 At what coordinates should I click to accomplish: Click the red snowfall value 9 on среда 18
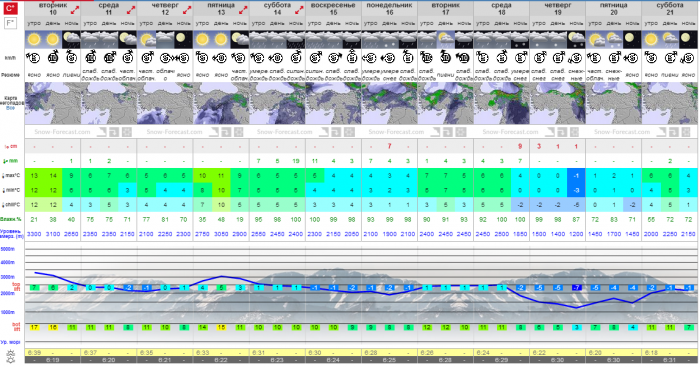tap(520, 146)
